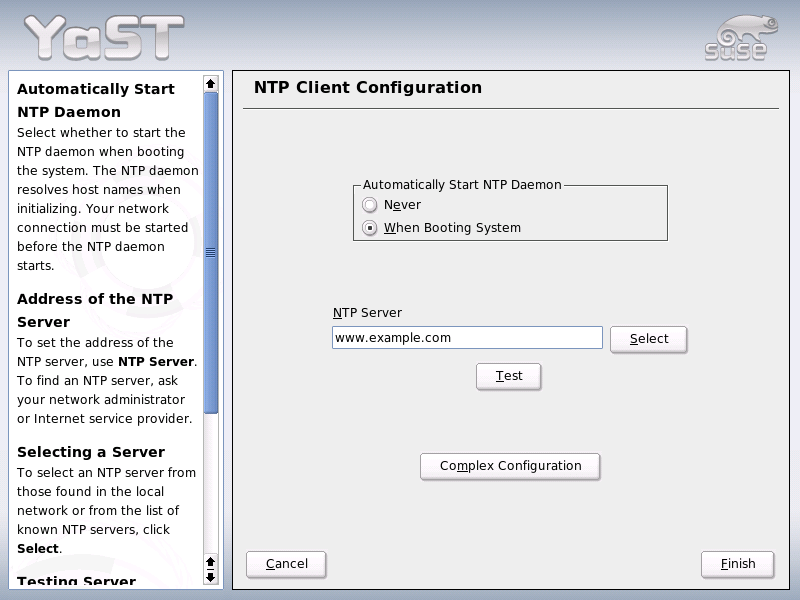800x600 pixels.
Task: Click the help panel scrollbar thumb
Action: pos(210,253)
